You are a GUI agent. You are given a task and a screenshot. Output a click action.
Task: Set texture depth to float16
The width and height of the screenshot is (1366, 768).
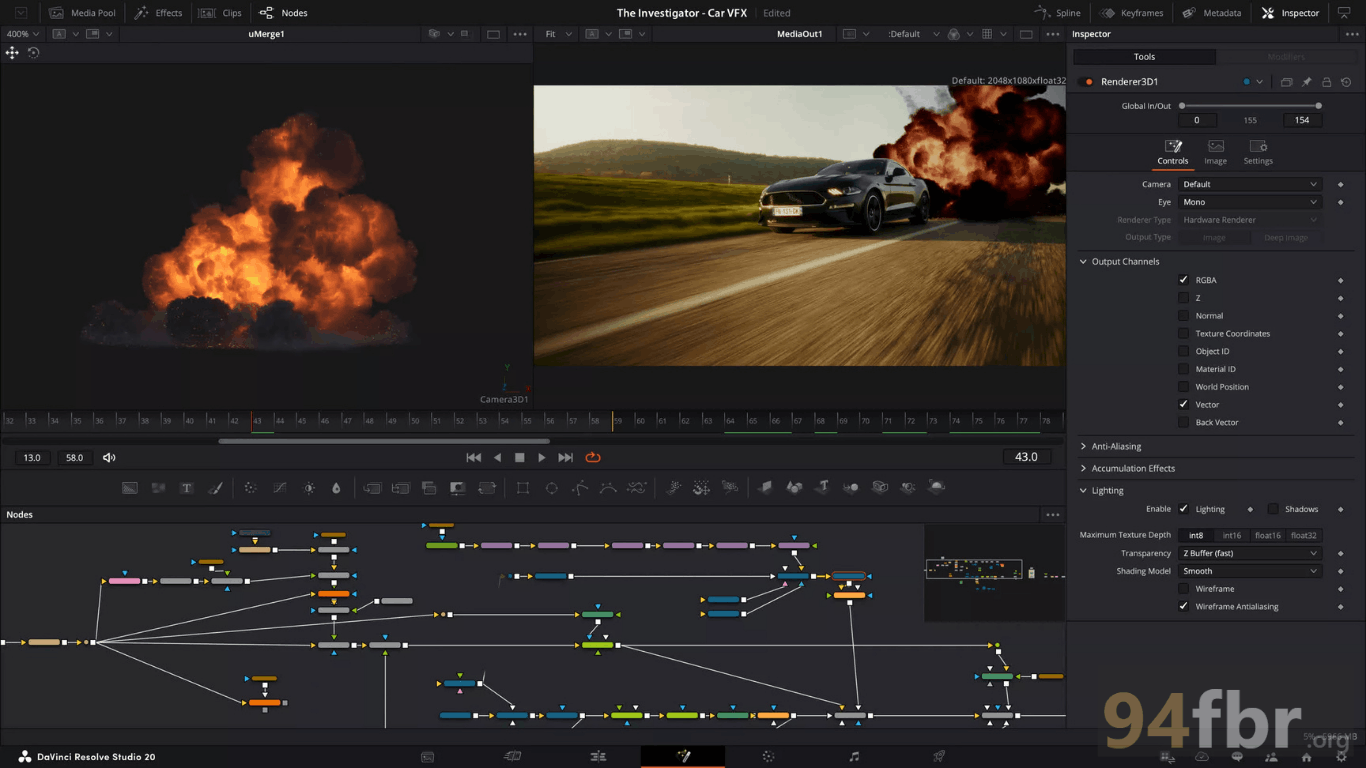(1268, 535)
